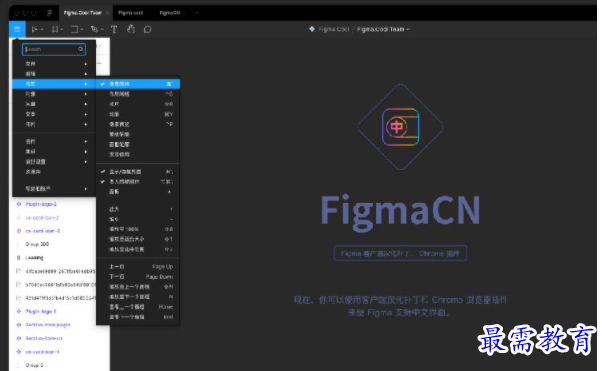Screen dimensions: 602x371
Task: Click component icon beside Section-icon-cn layer
Action: pos(19,338)
